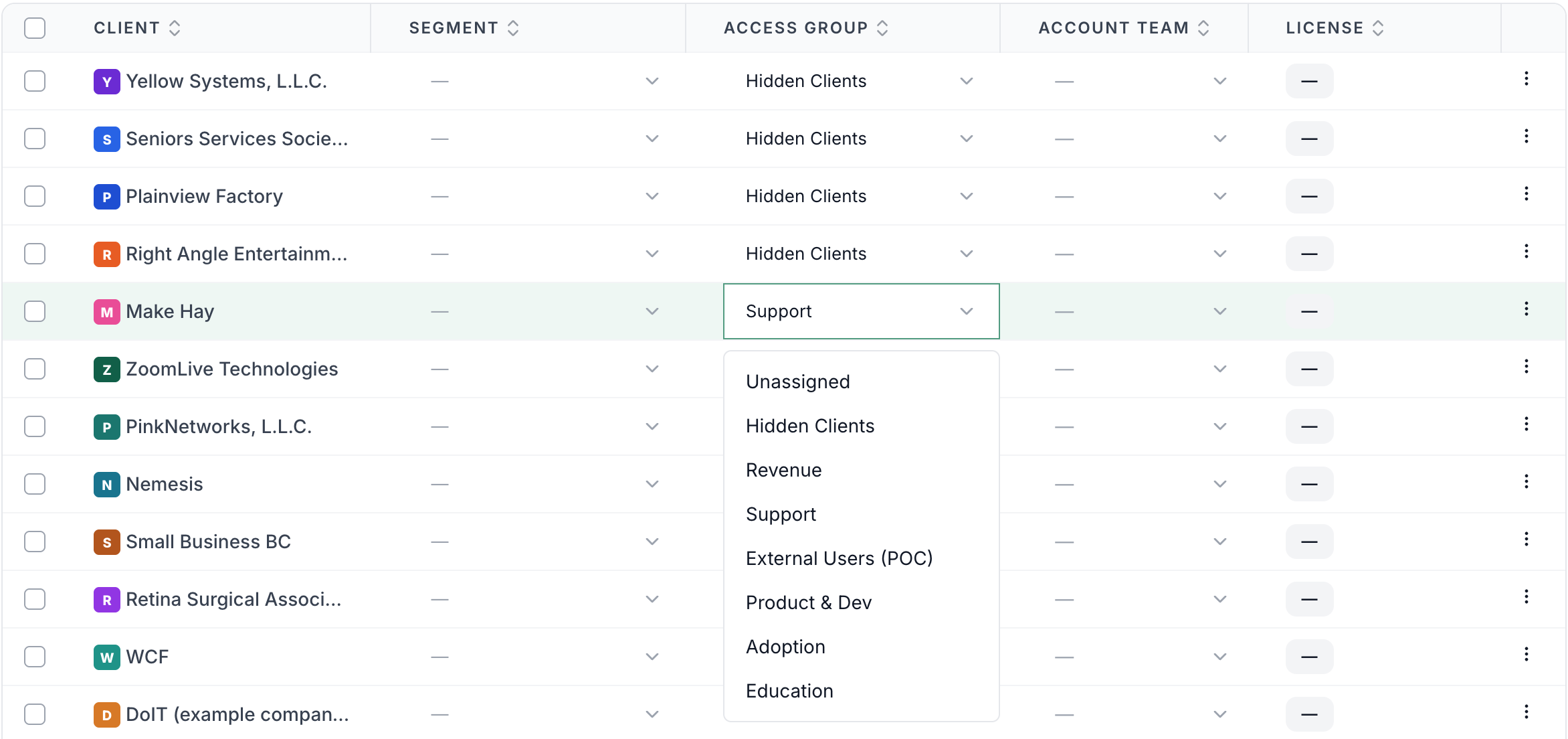Viewport: 1568px width, 739px height.
Task: Check the Right Angle Entertainment row checkbox
Action: (35, 254)
